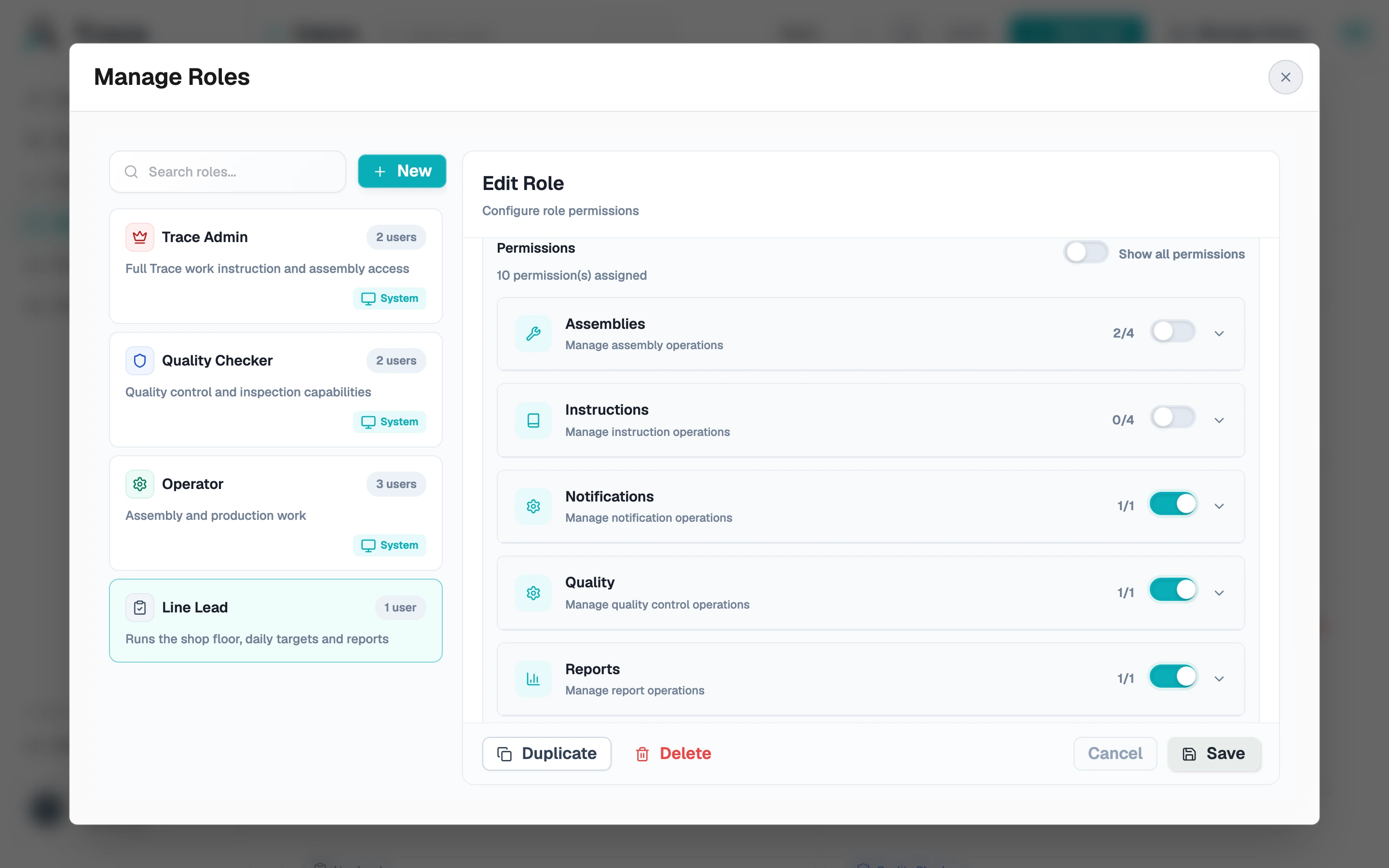Click 'Manage quality control operations' description
Screen dimensions: 1389x868
(x=657, y=605)
